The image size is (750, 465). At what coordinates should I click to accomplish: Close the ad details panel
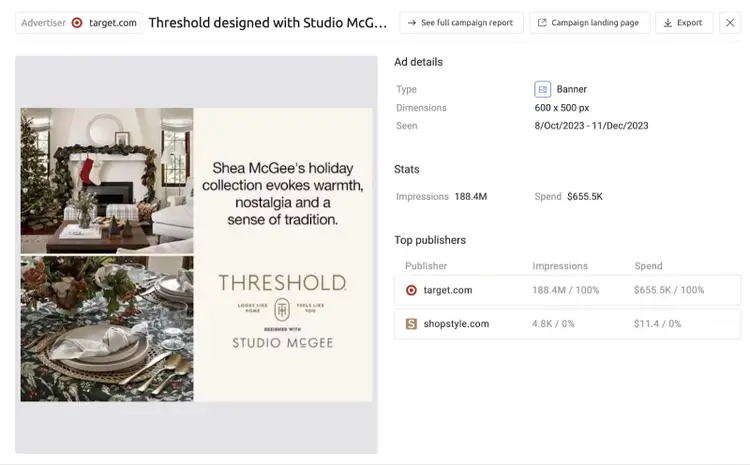pos(729,22)
